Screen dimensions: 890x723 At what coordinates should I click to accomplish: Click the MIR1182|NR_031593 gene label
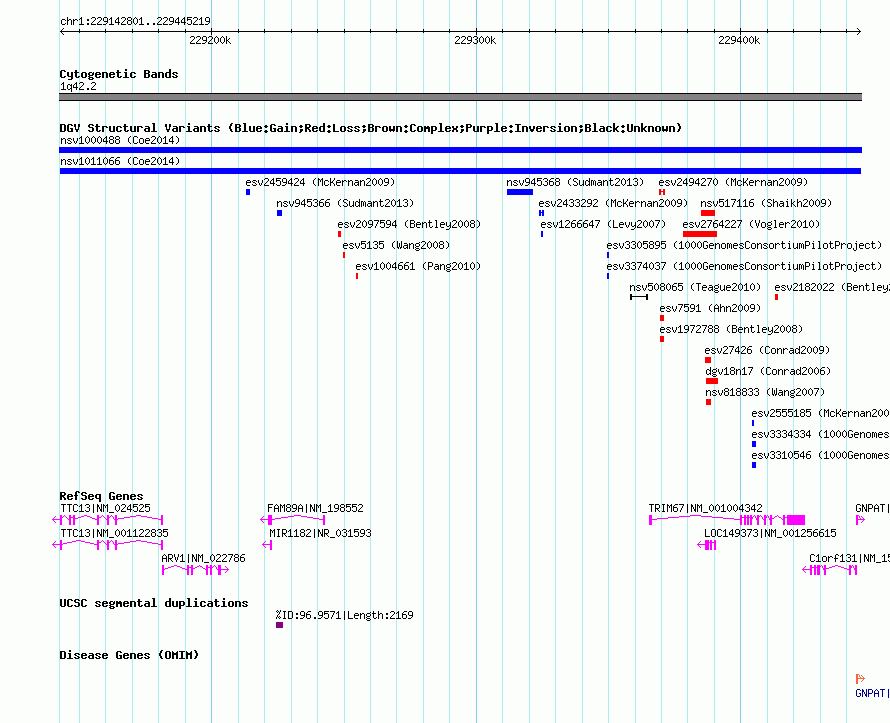tap(320, 533)
